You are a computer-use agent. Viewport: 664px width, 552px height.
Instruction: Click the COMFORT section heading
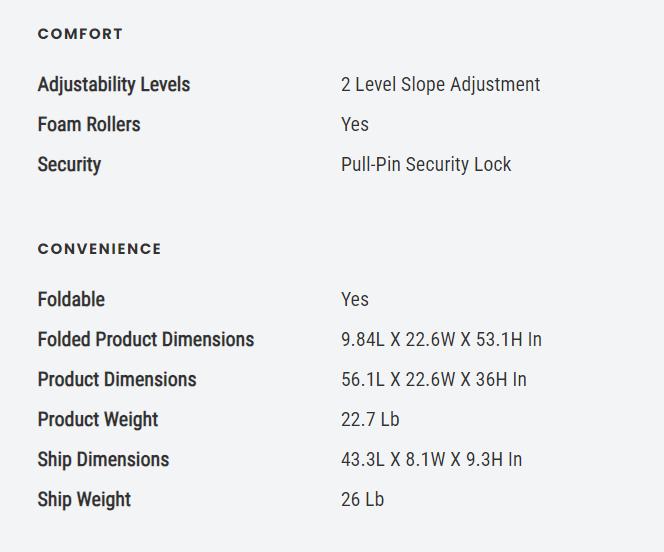pos(80,34)
